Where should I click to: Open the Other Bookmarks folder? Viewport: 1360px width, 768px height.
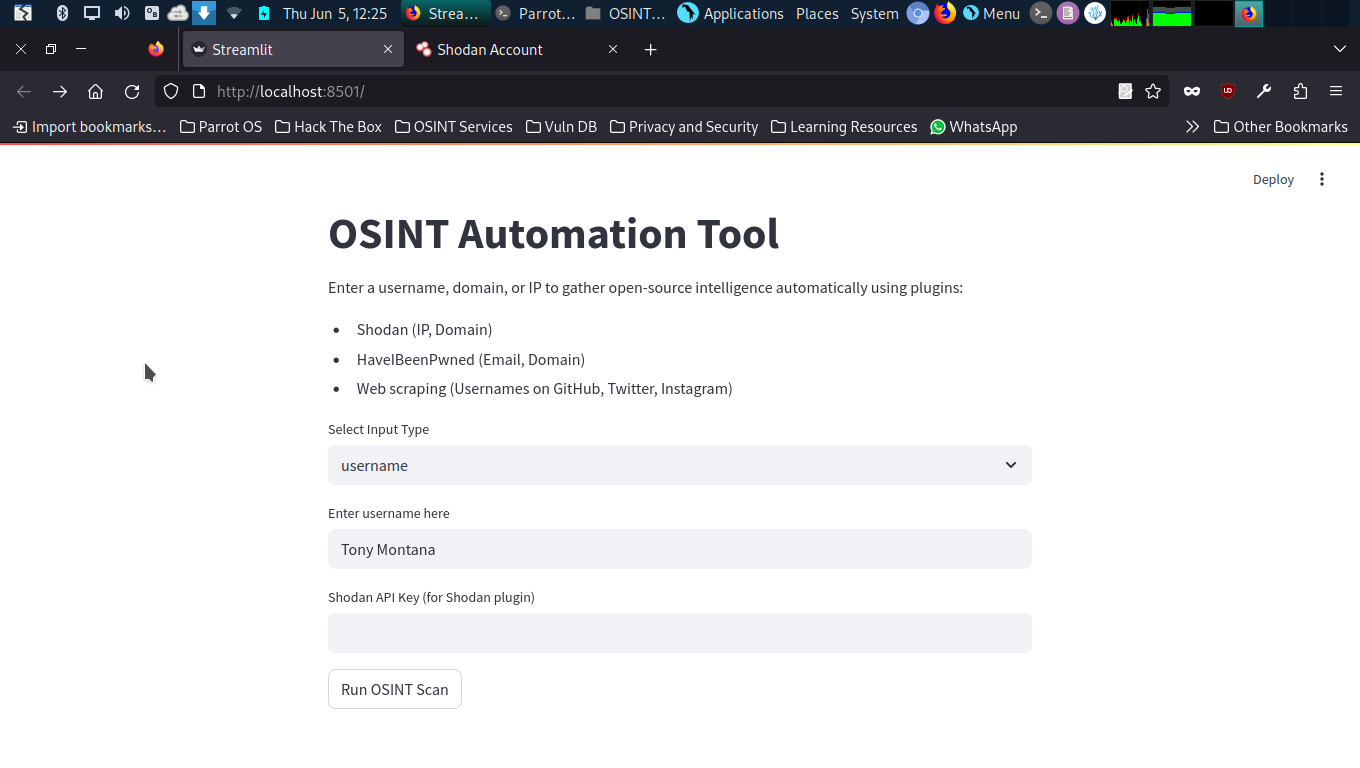click(1281, 127)
